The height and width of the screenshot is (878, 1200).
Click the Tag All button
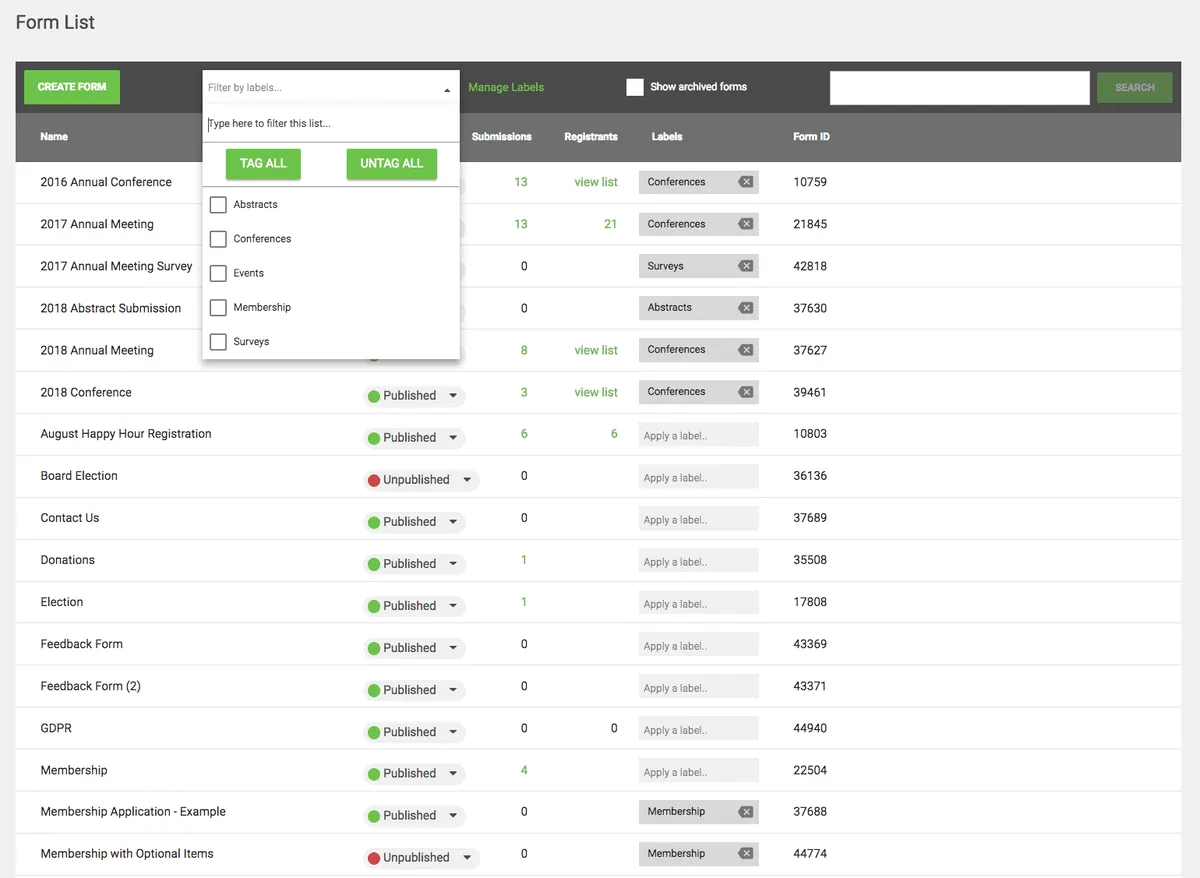(263, 164)
